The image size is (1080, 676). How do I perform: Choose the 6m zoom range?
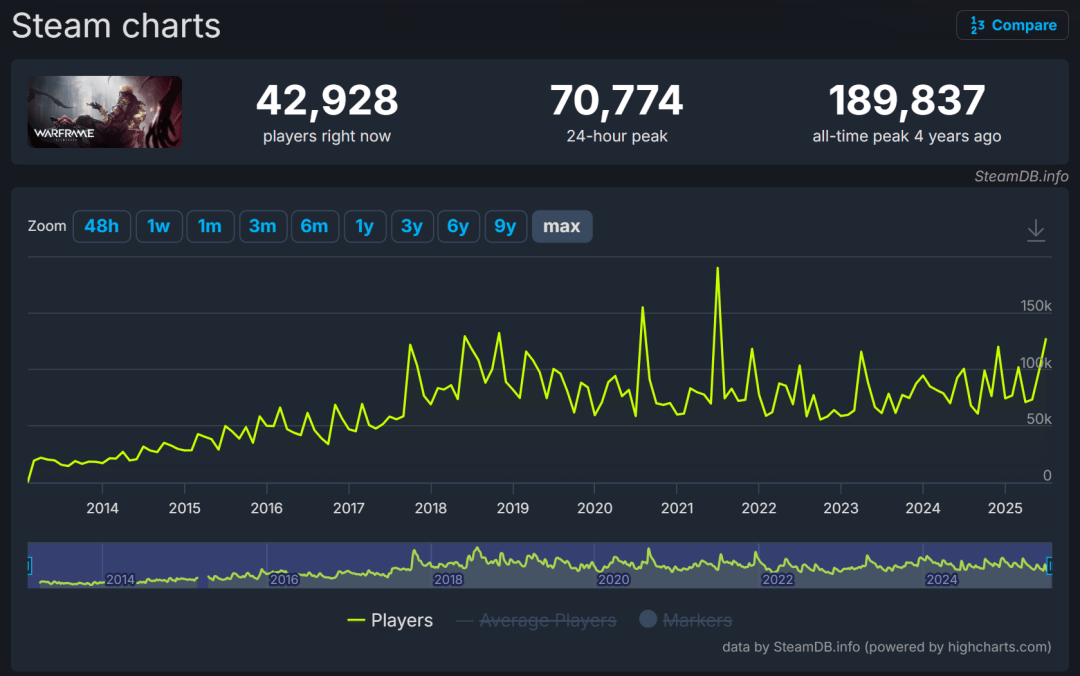point(314,226)
